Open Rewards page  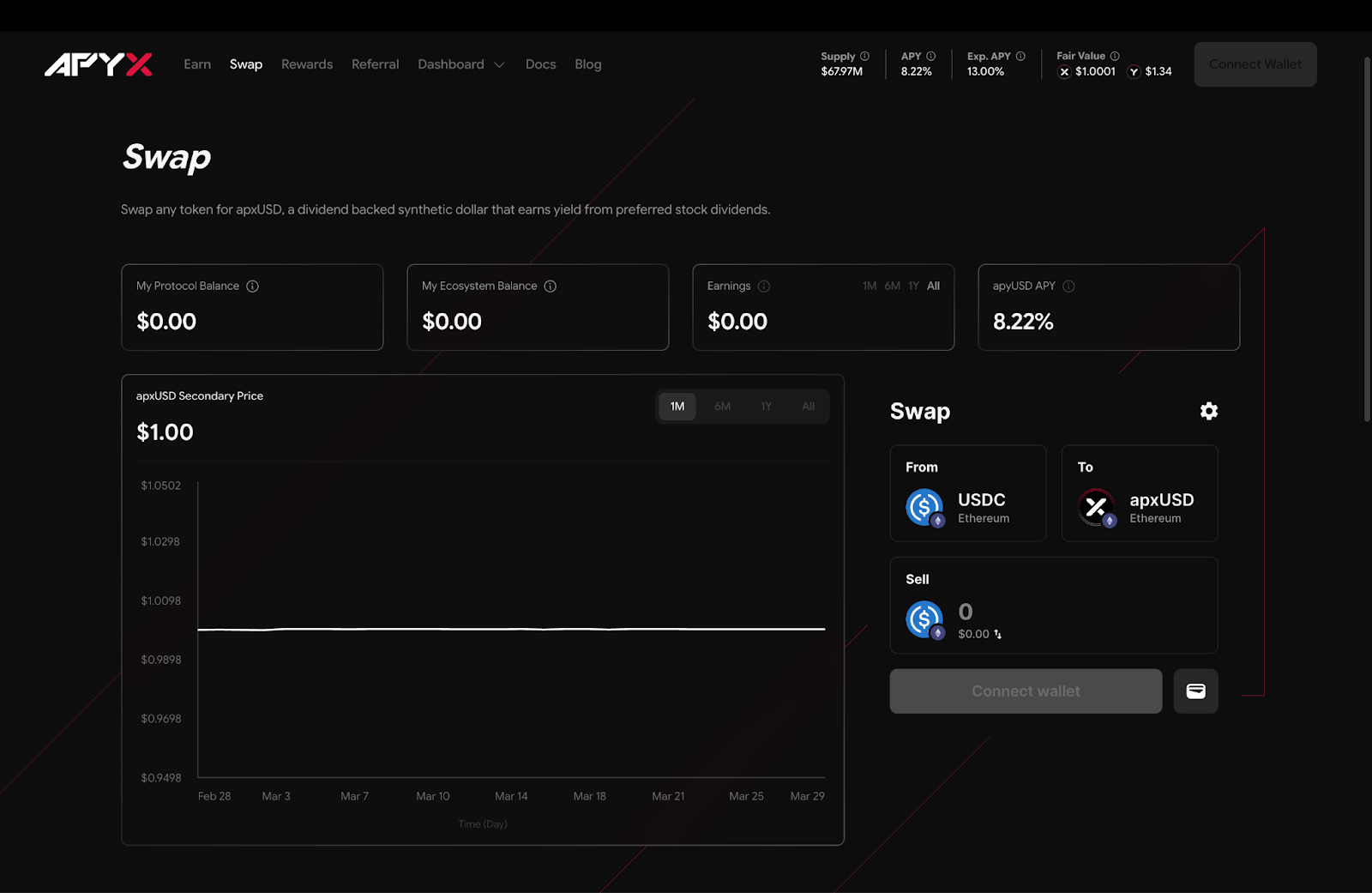(307, 64)
